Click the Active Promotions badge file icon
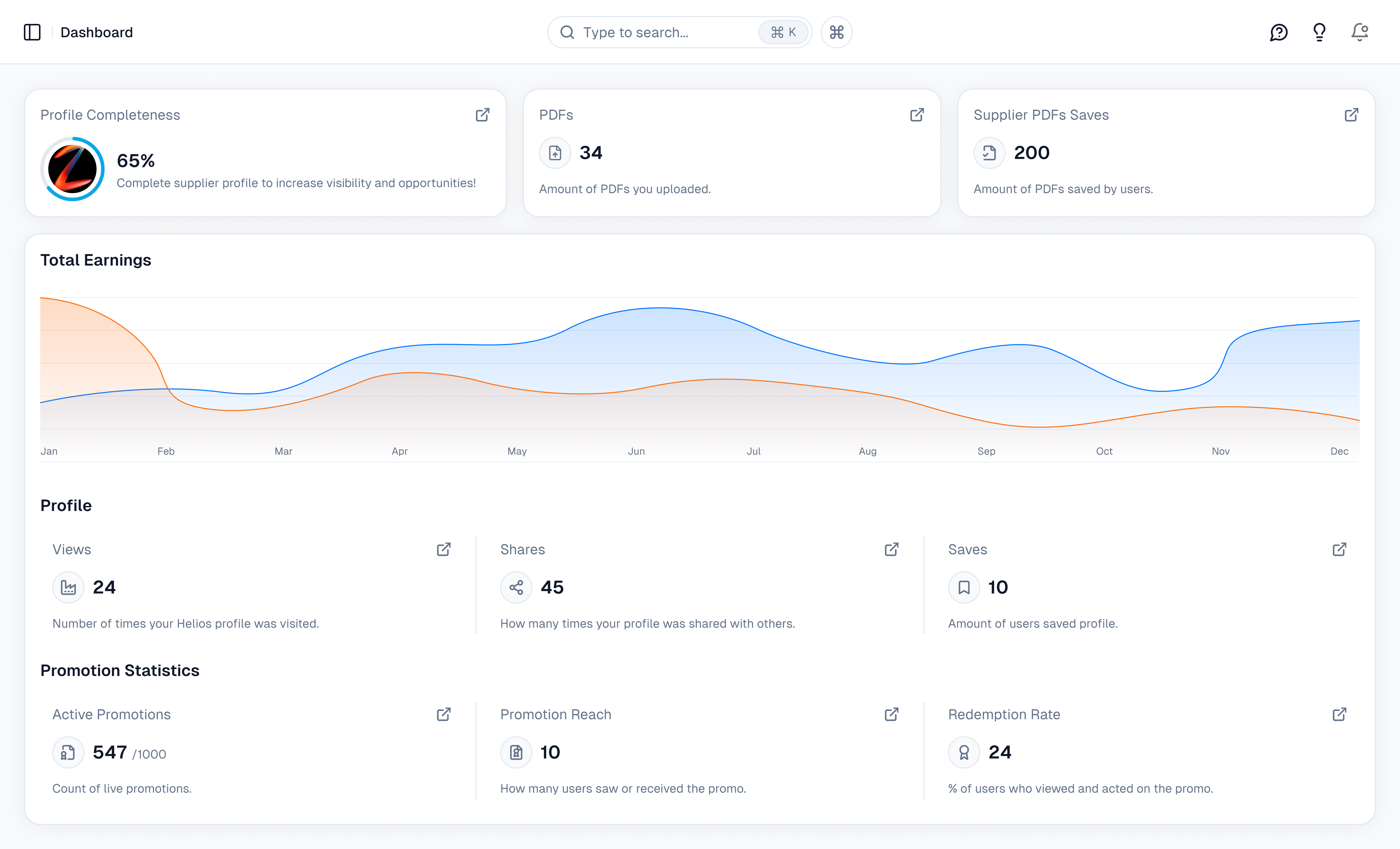The width and height of the screenshot is (1400, 849). (x=68, y=752)
